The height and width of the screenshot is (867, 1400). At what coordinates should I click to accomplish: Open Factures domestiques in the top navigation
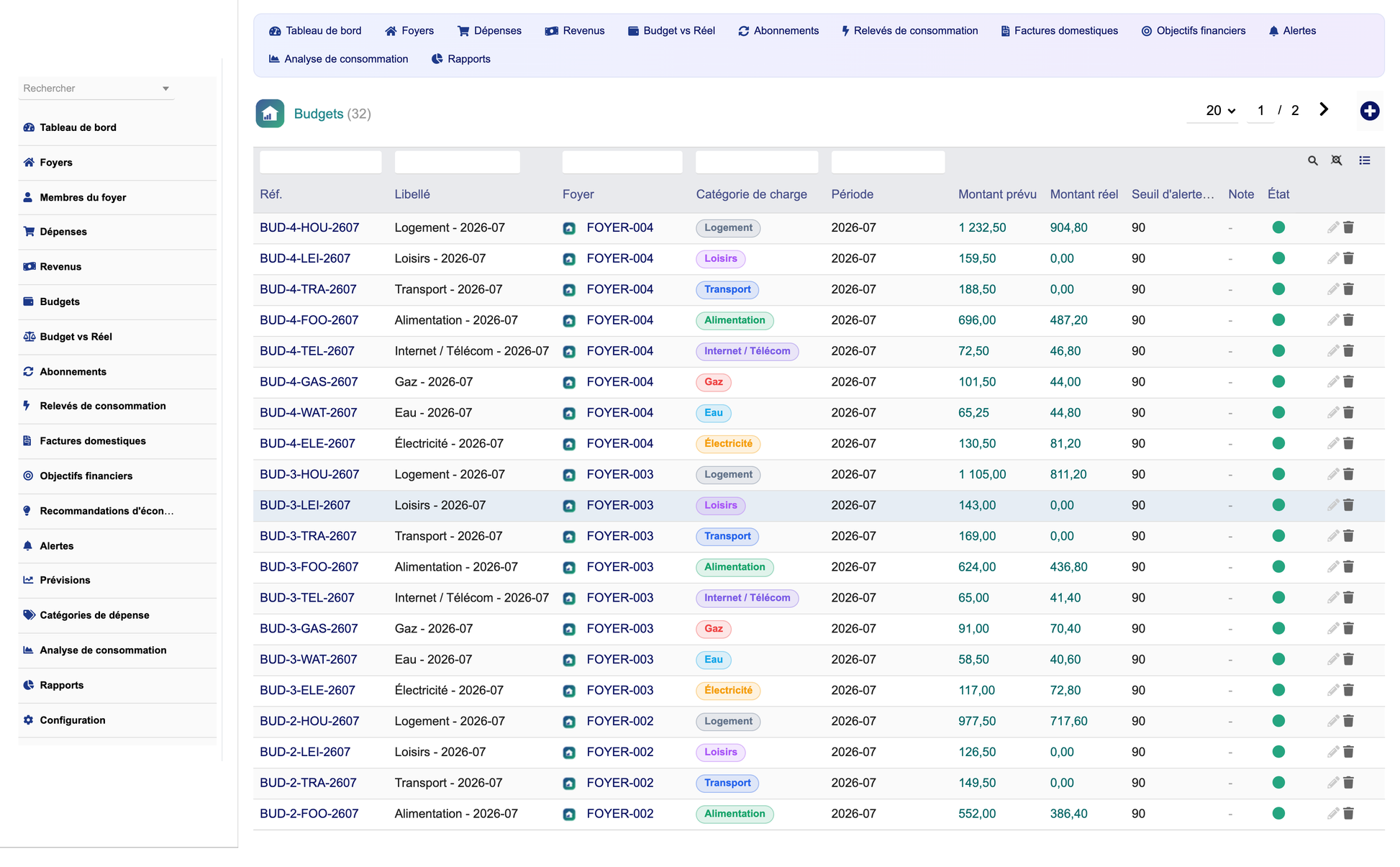click(x=1059, y=31)
